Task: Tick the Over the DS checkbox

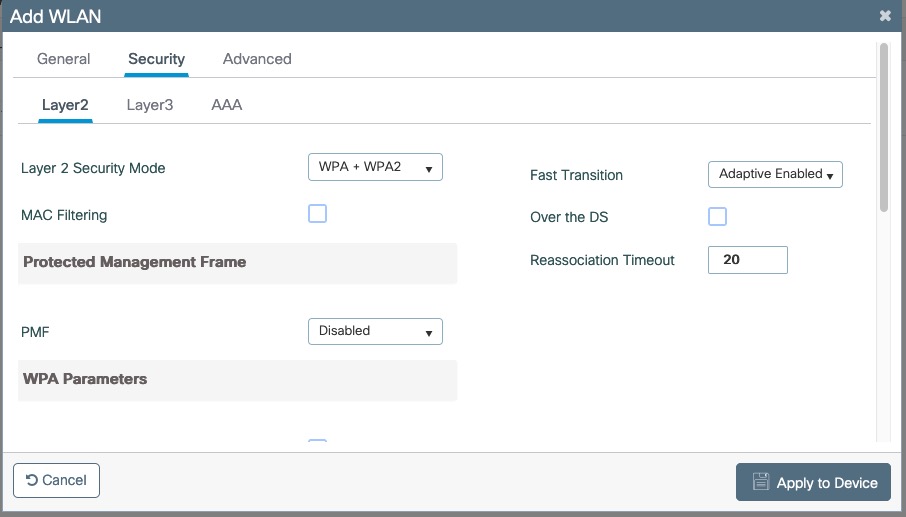Action: [x=717, y=216]
